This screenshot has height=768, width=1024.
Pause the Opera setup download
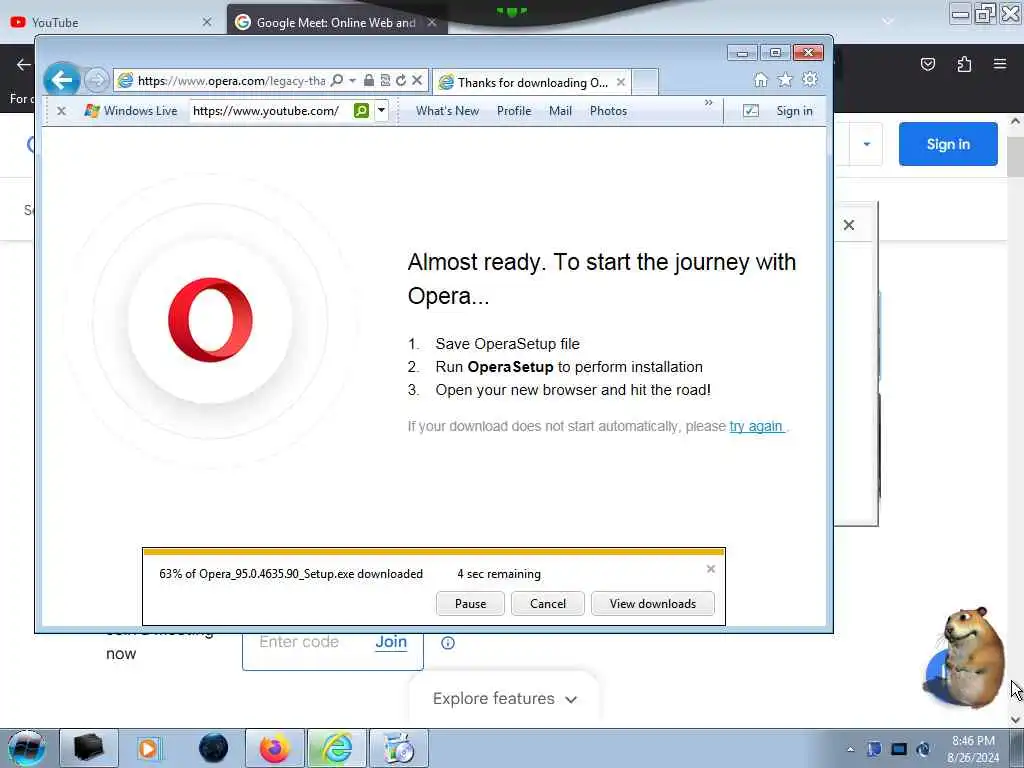[470, 603]
